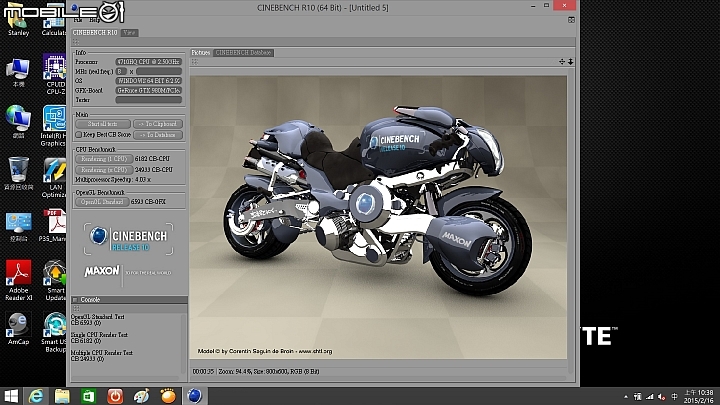
Task: Click the picture viewer move icon
Action: tap(562, 62)
